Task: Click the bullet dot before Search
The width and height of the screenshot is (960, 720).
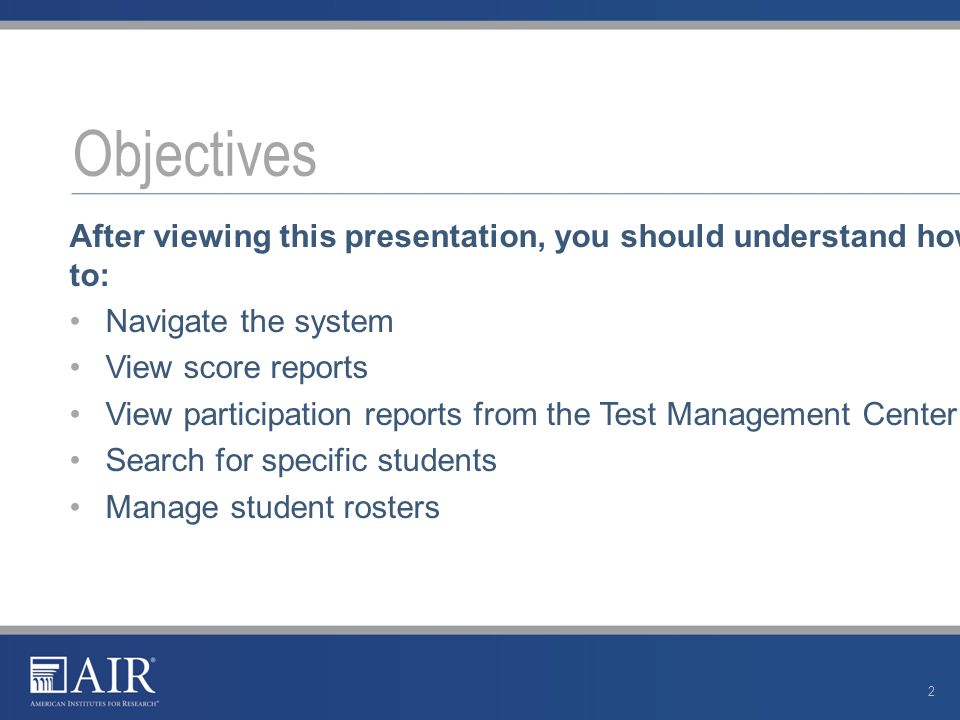Action: [75, 460]
